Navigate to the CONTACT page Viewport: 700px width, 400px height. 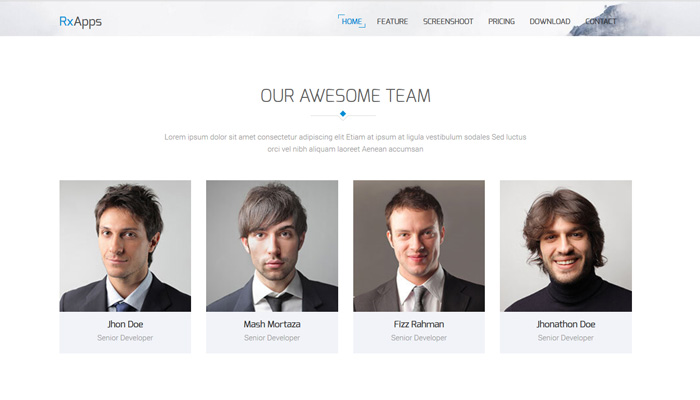[x=600, y=21]
